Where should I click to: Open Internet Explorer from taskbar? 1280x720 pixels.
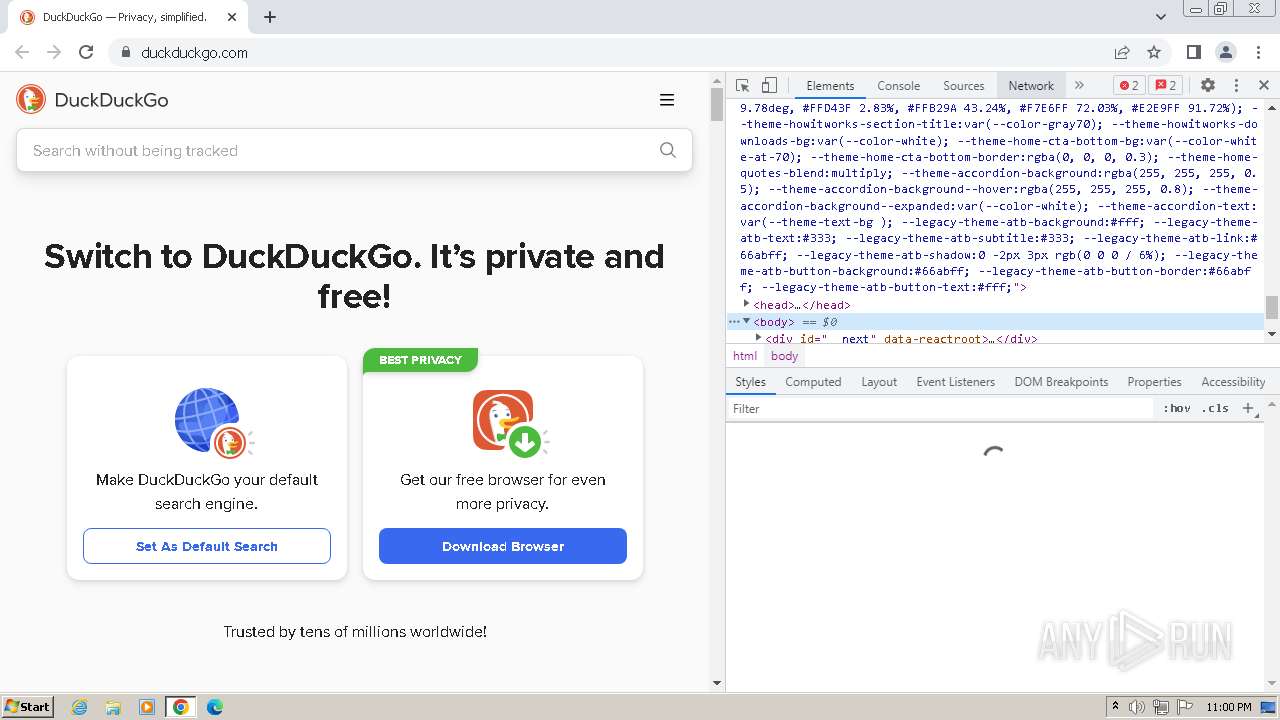point(80,707)
